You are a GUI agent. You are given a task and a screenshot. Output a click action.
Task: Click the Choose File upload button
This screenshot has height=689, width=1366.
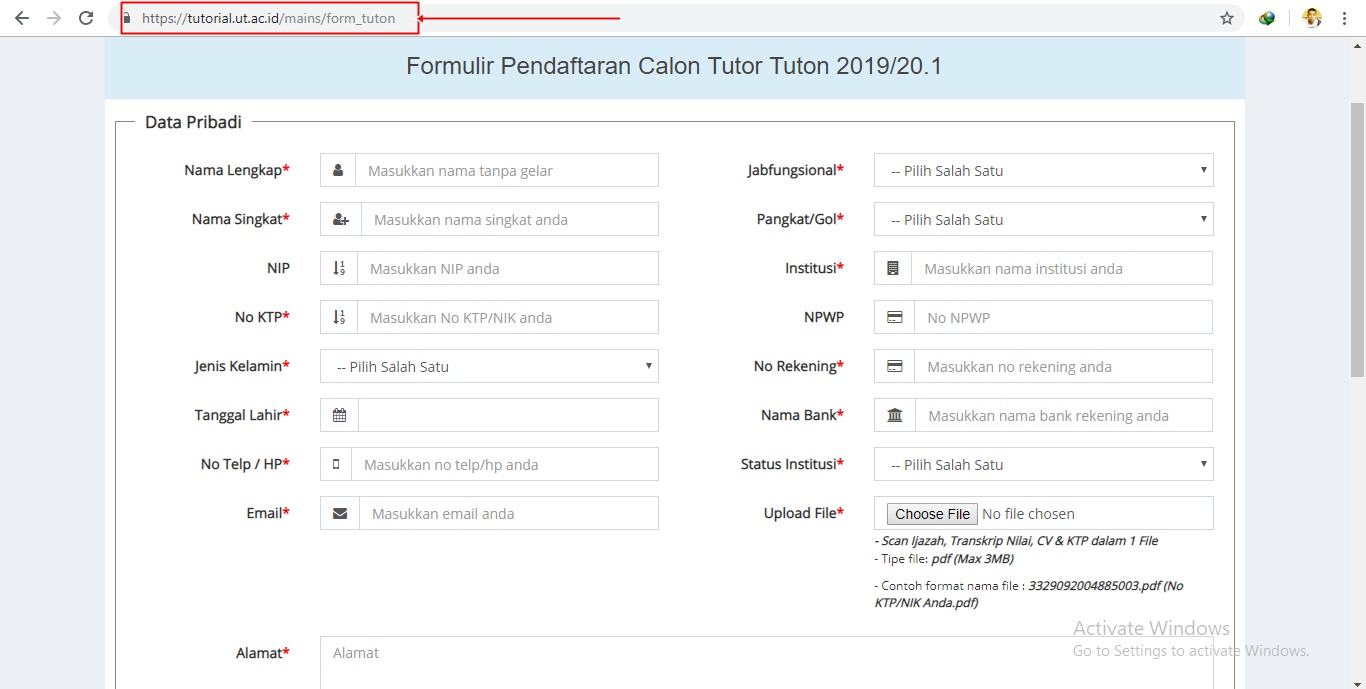coord(932,514)
